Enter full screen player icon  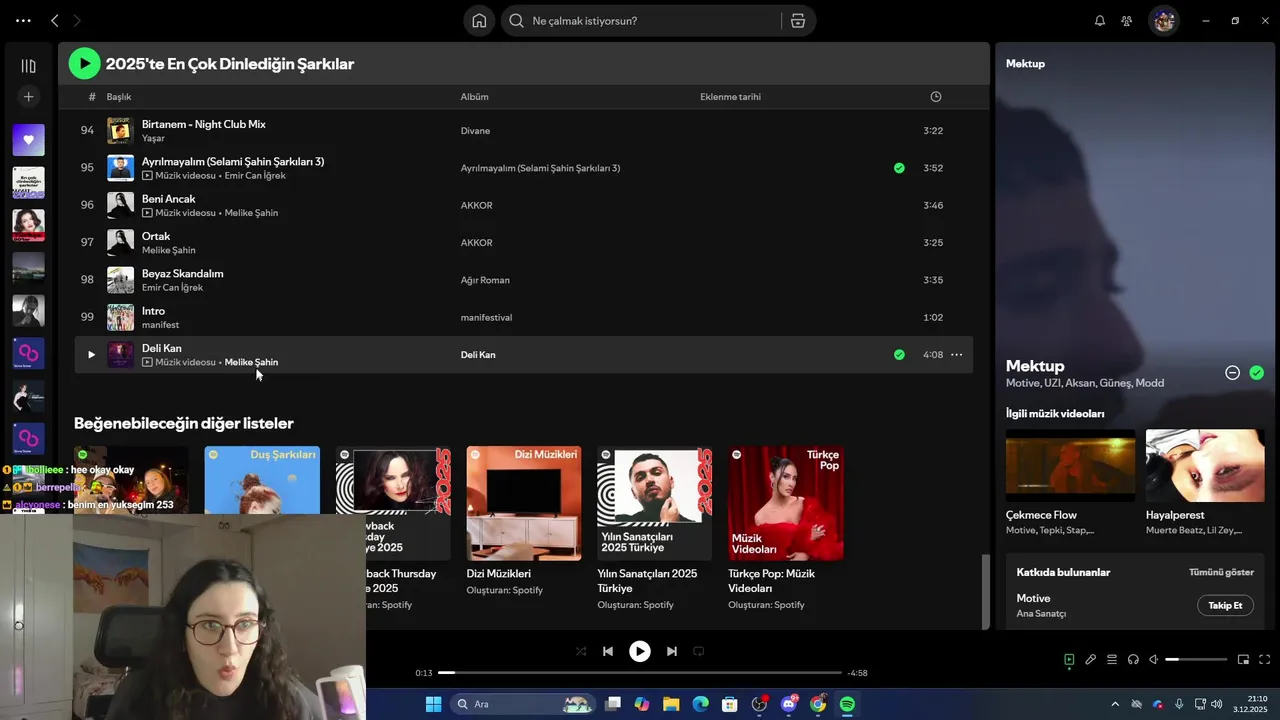1265,660
